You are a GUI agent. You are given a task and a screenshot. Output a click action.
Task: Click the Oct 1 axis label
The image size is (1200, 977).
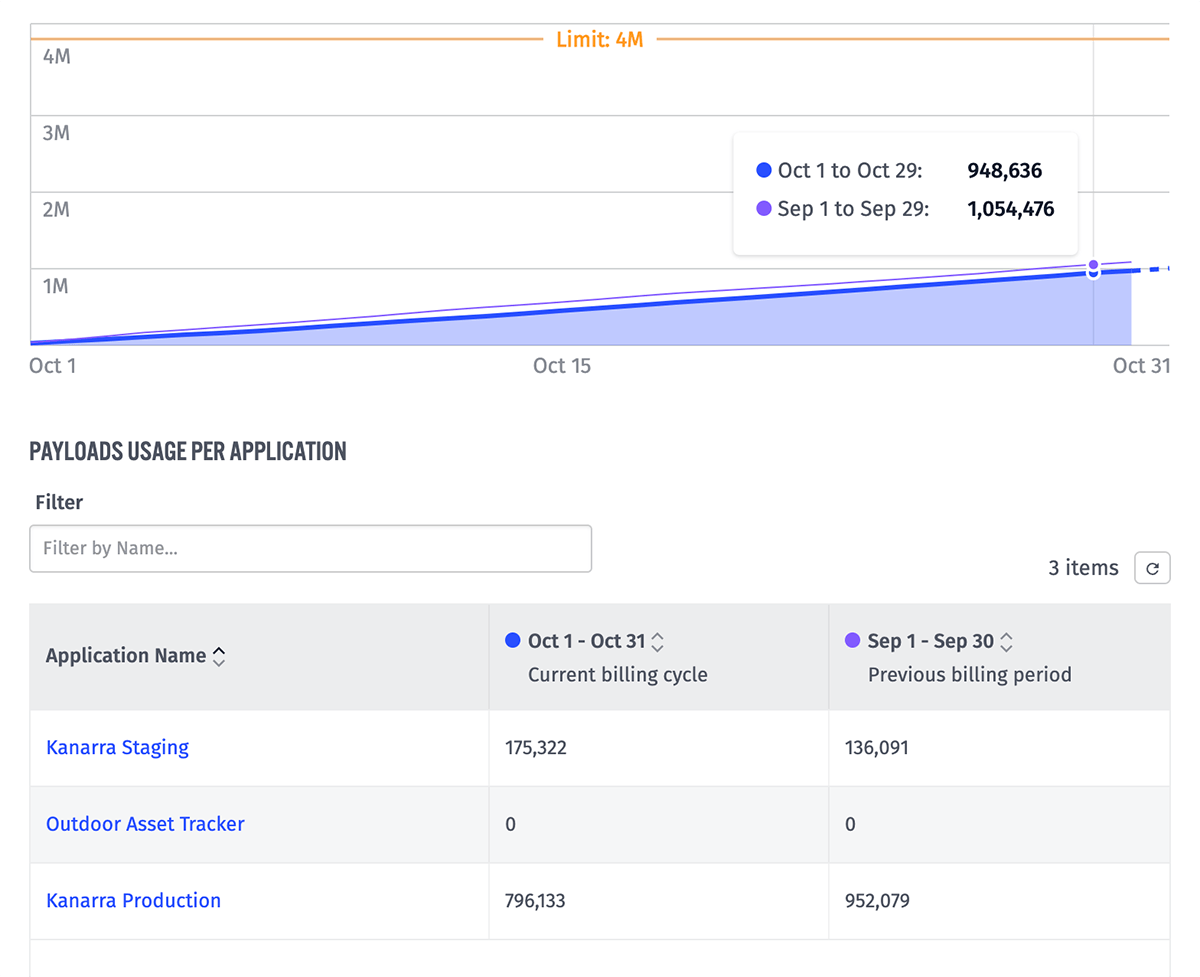[53, 366]
